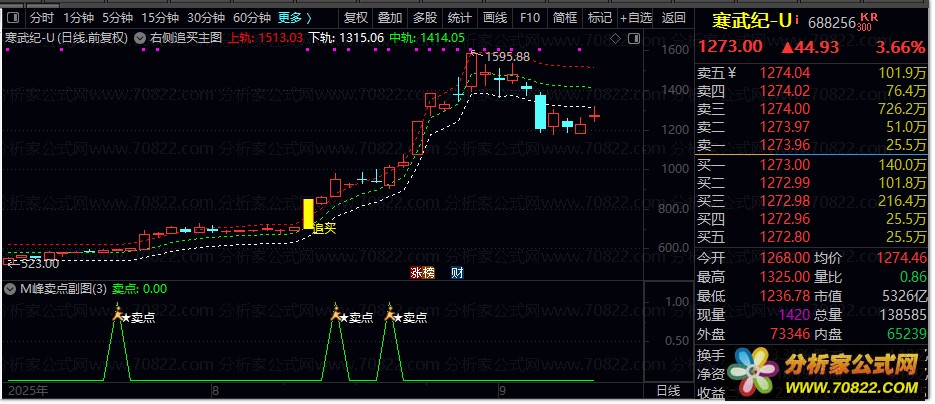This screenshot has height=404, width=935.
Task: Click the 上轨 value 1513.03
Action: [280, 38]
